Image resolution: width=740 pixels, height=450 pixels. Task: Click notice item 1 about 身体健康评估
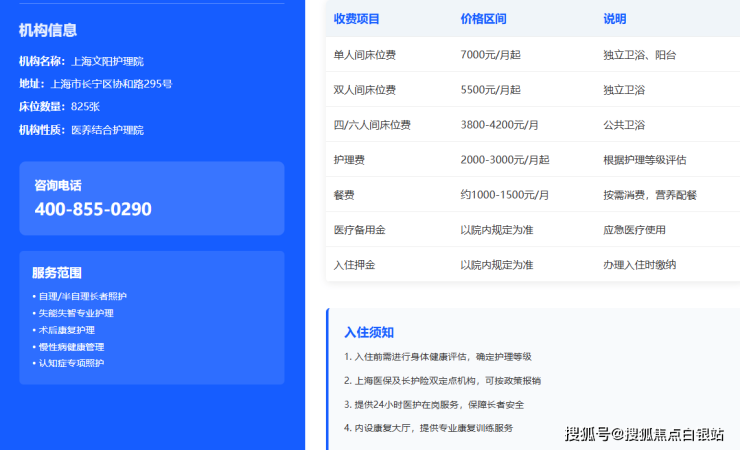(x=437, y=357)
